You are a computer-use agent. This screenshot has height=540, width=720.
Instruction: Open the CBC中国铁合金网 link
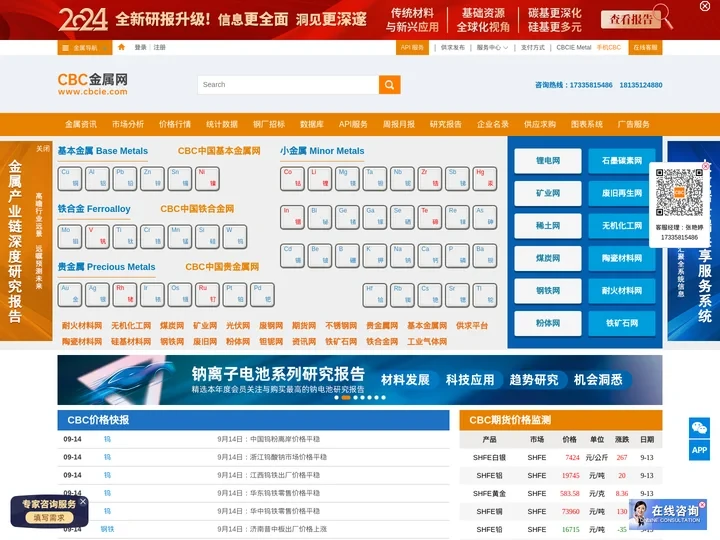[197, 209]
